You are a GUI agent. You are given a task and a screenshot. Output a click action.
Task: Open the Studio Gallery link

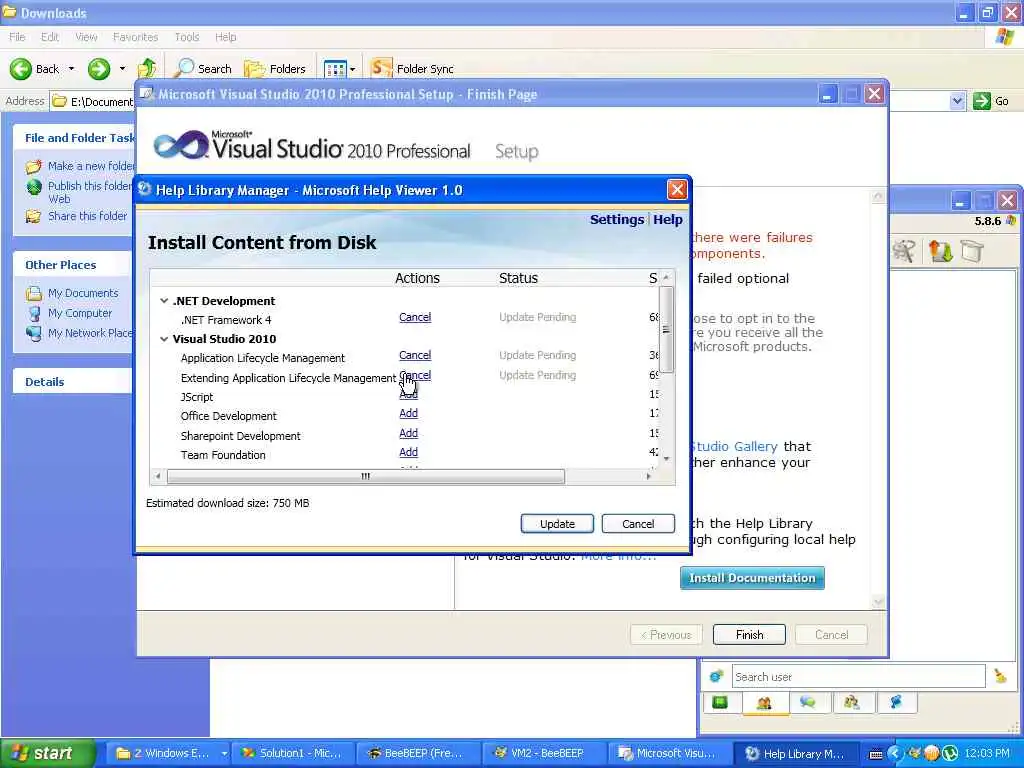pos(733,447)
